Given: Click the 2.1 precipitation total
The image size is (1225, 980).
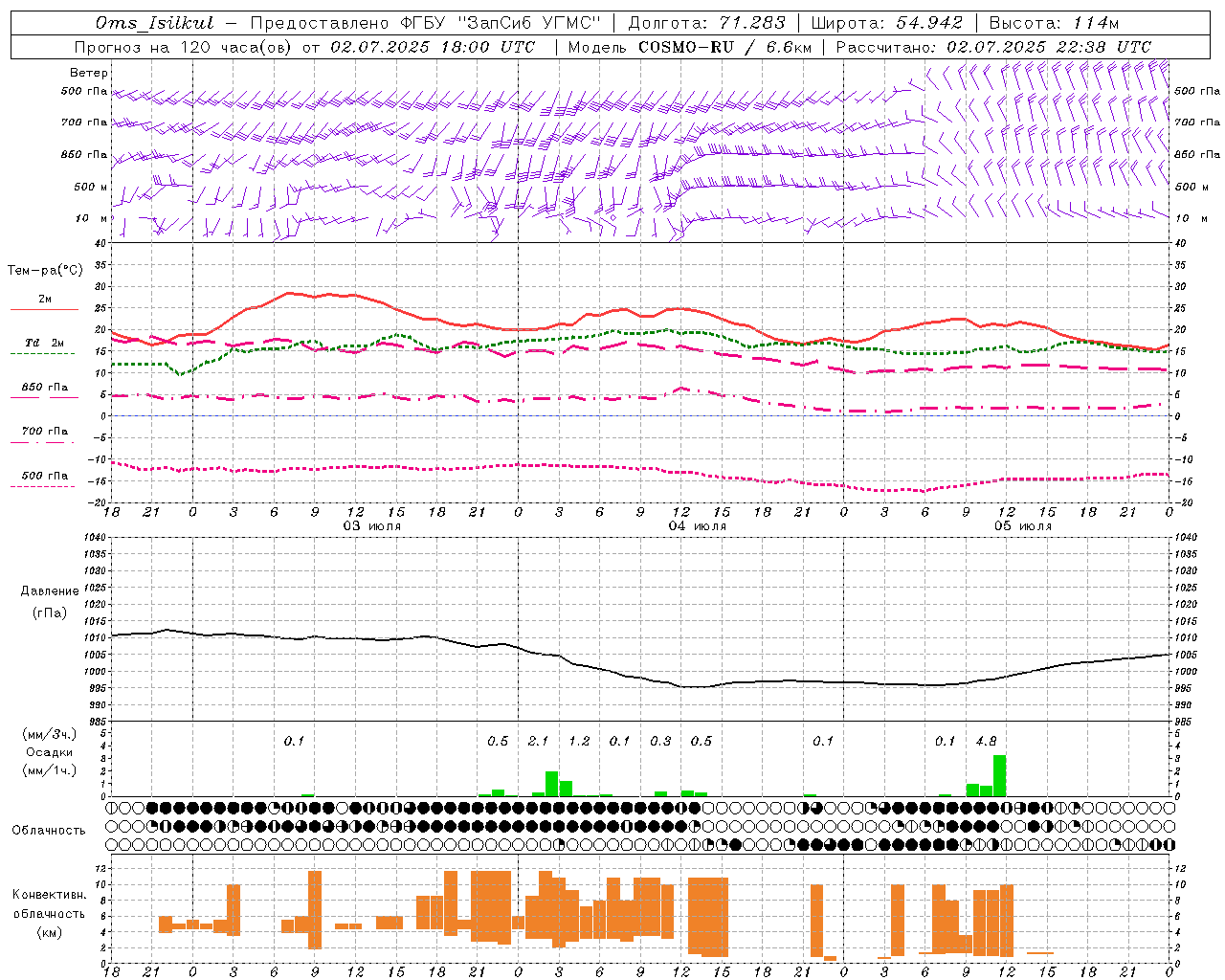Looking at the screenshot, I should 538,741.
